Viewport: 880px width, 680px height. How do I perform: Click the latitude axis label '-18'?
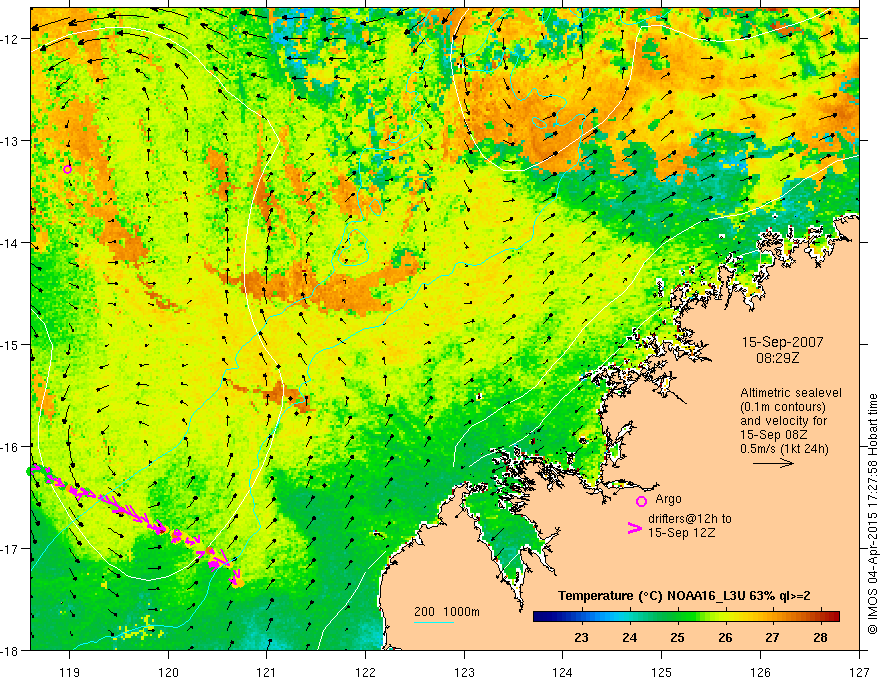[10, 651]
